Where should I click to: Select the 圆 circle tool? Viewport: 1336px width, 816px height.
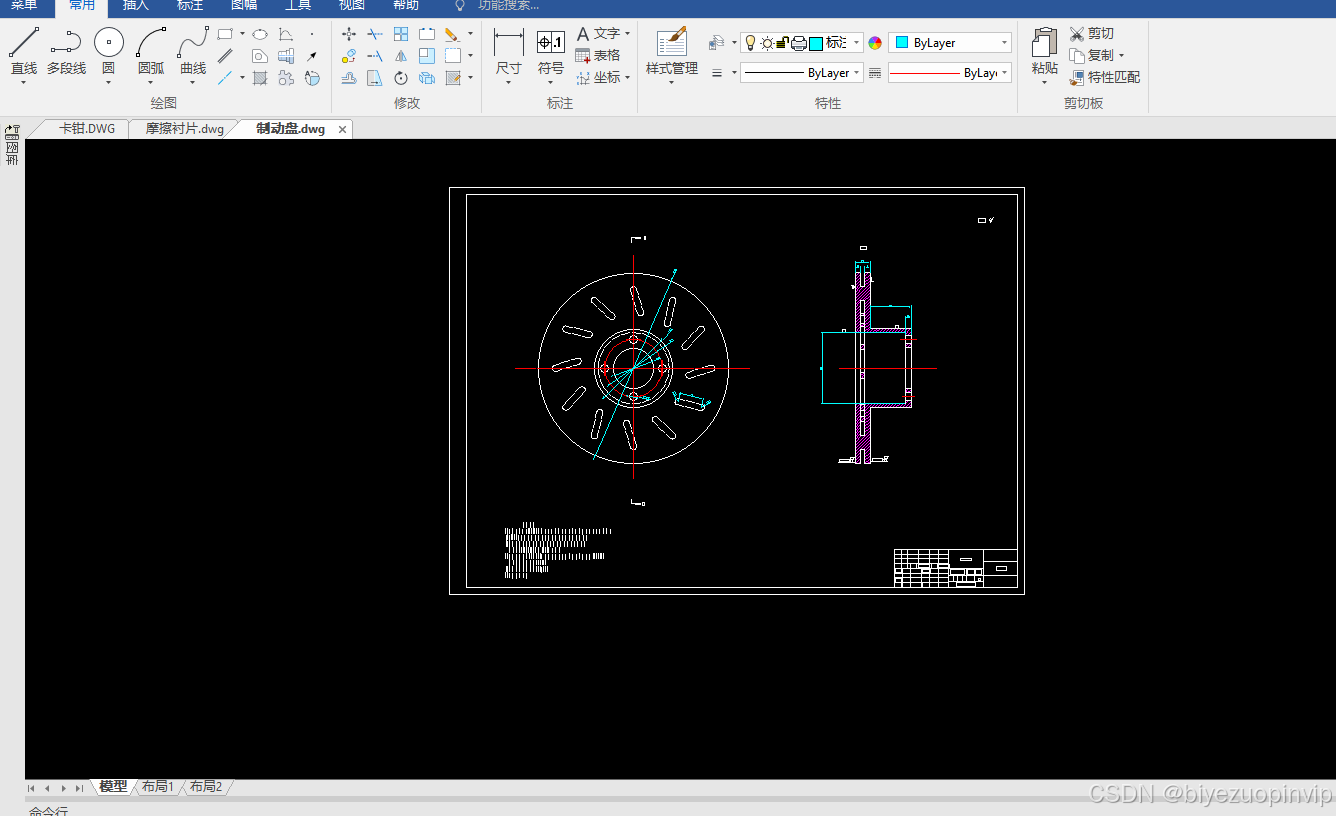click(x=109, y=50)
